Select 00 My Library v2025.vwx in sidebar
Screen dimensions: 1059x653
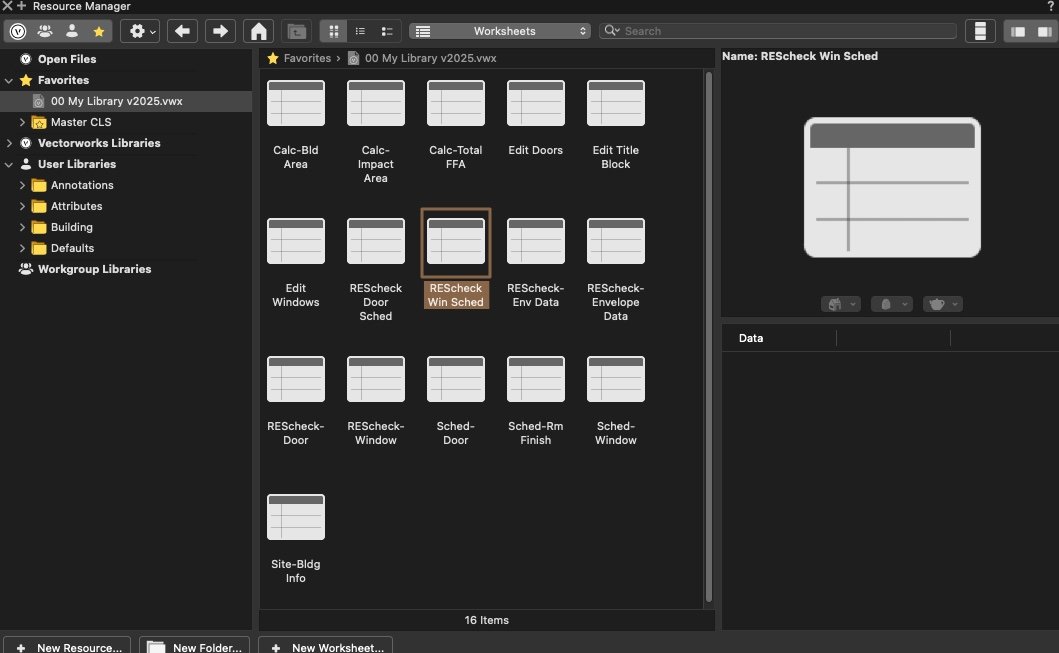click(116, 101)
